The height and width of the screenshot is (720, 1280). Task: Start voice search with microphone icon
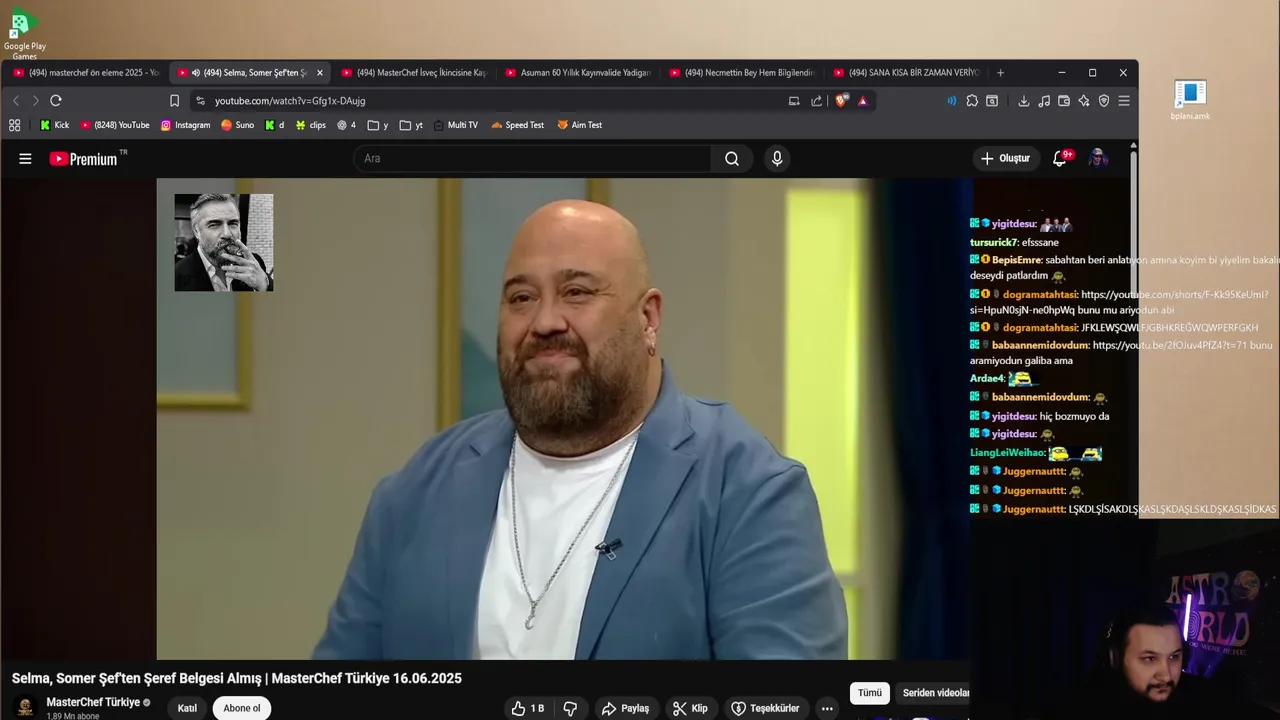coord(777,158)
